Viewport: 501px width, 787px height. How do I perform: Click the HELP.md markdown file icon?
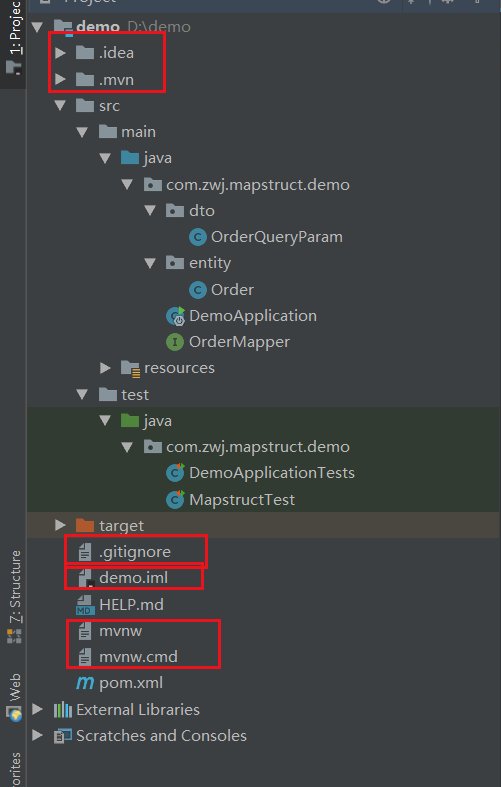point(85,604)
